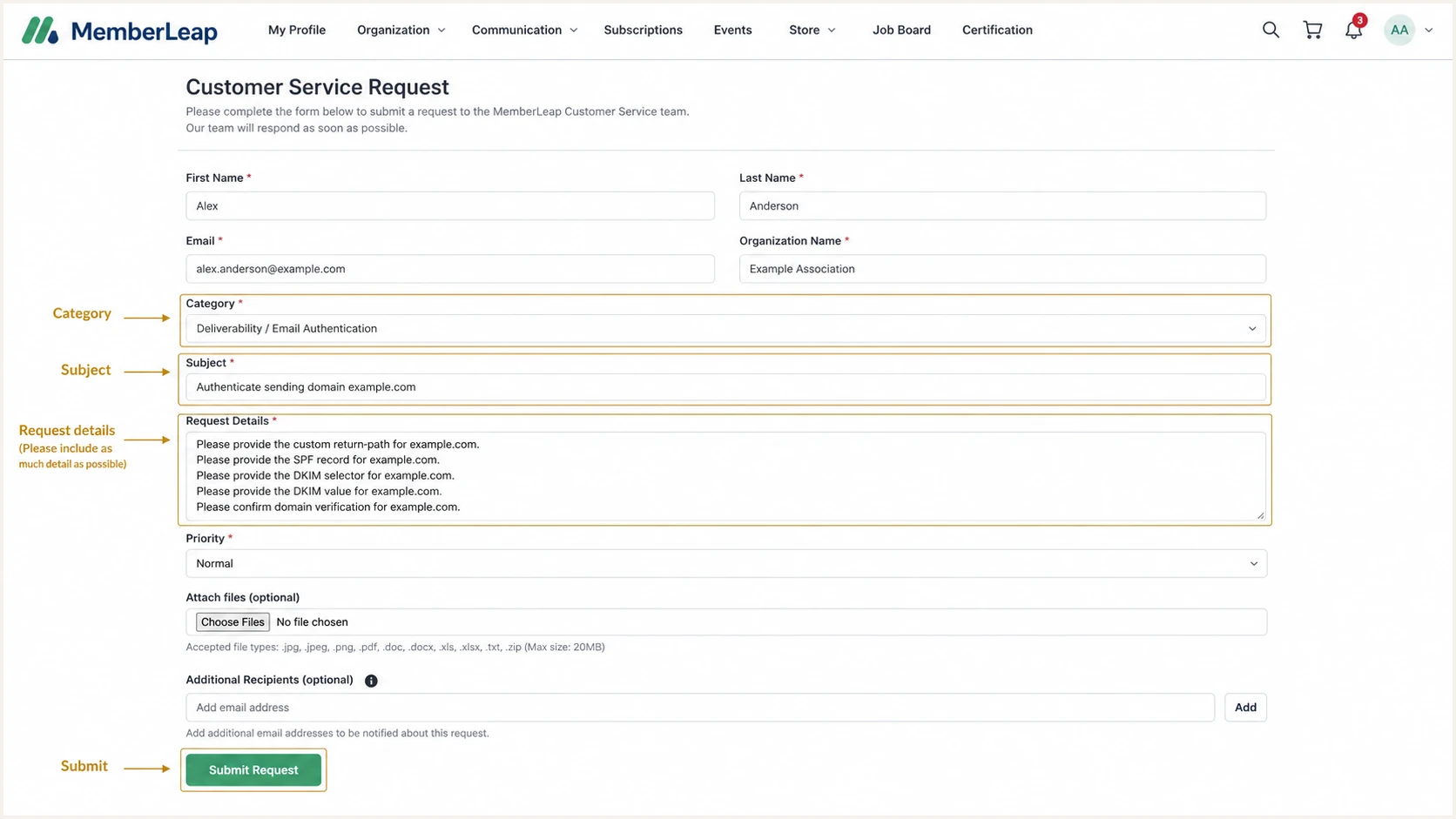The image size is (1456, 819).
Task: Go to My Profile
Action: (297, 30)
